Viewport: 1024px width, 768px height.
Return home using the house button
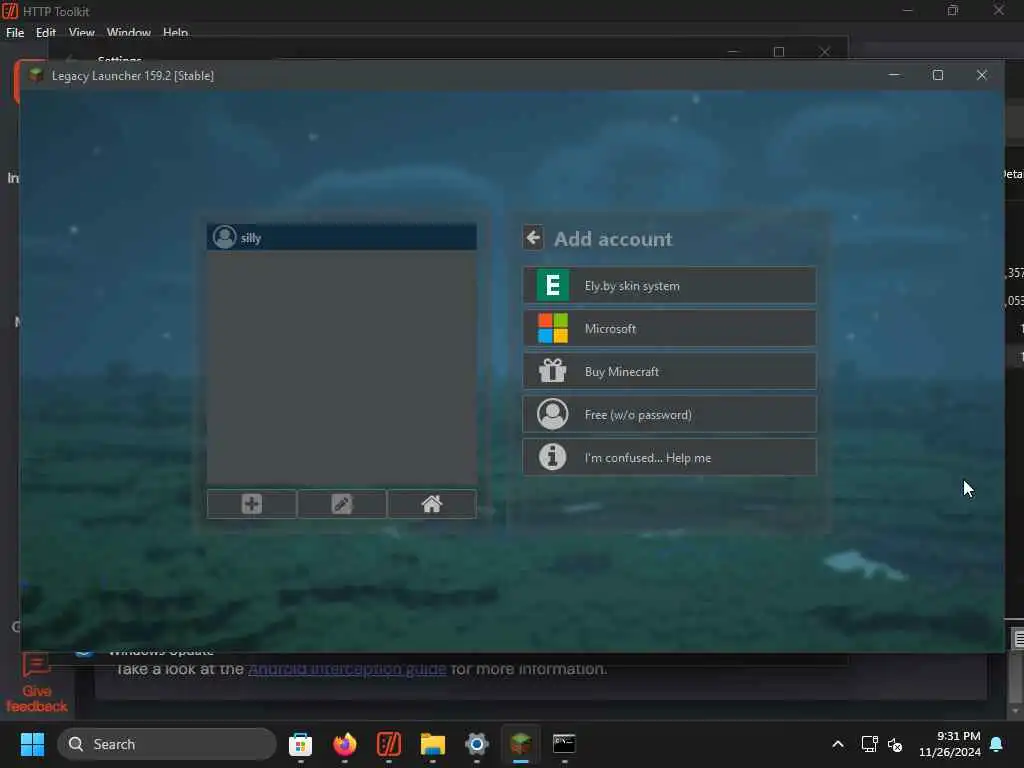click(x=432, y=504)
